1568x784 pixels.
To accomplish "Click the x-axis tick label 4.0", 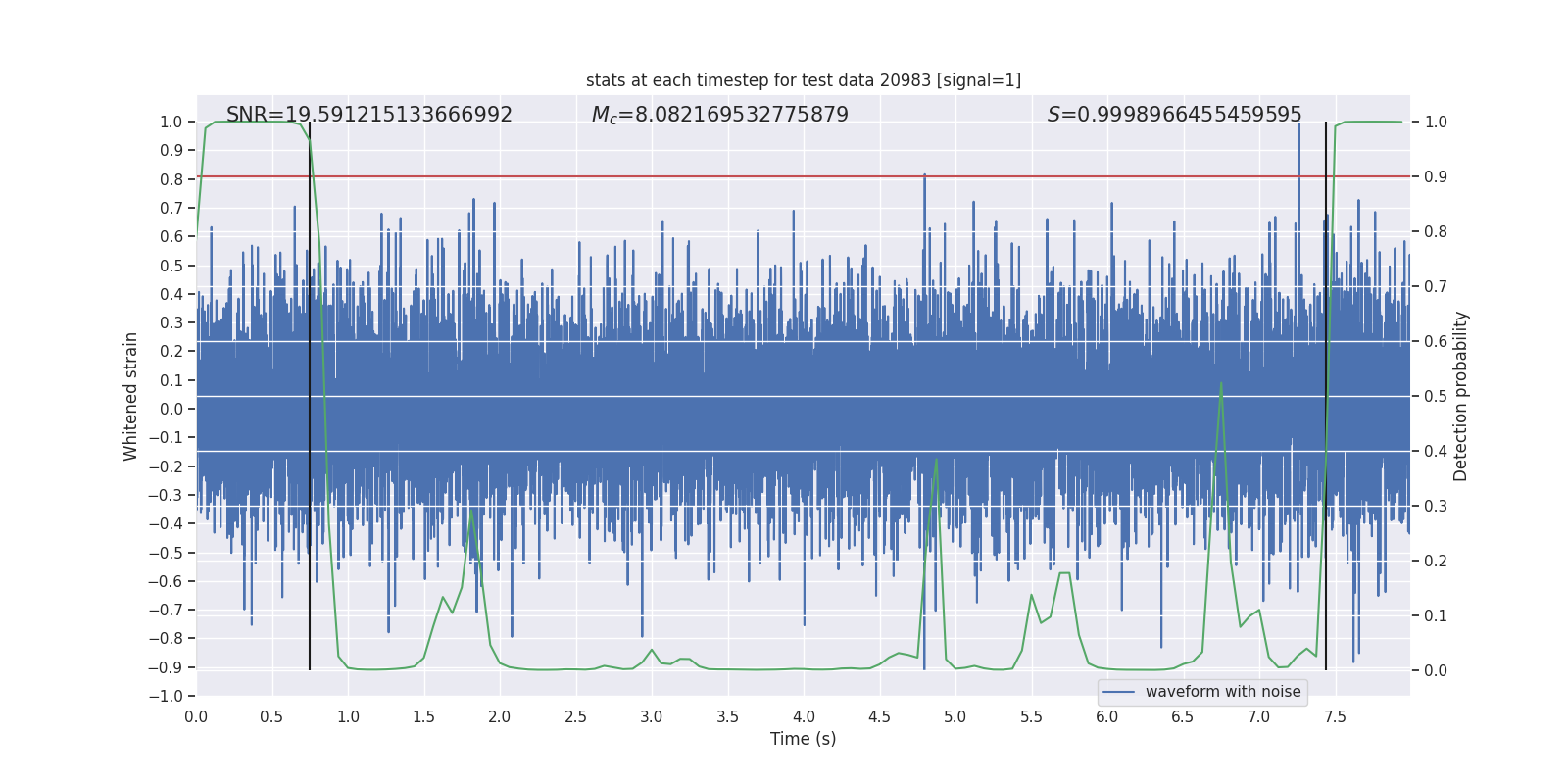I will pyautogui.click(x=804, y=717).
